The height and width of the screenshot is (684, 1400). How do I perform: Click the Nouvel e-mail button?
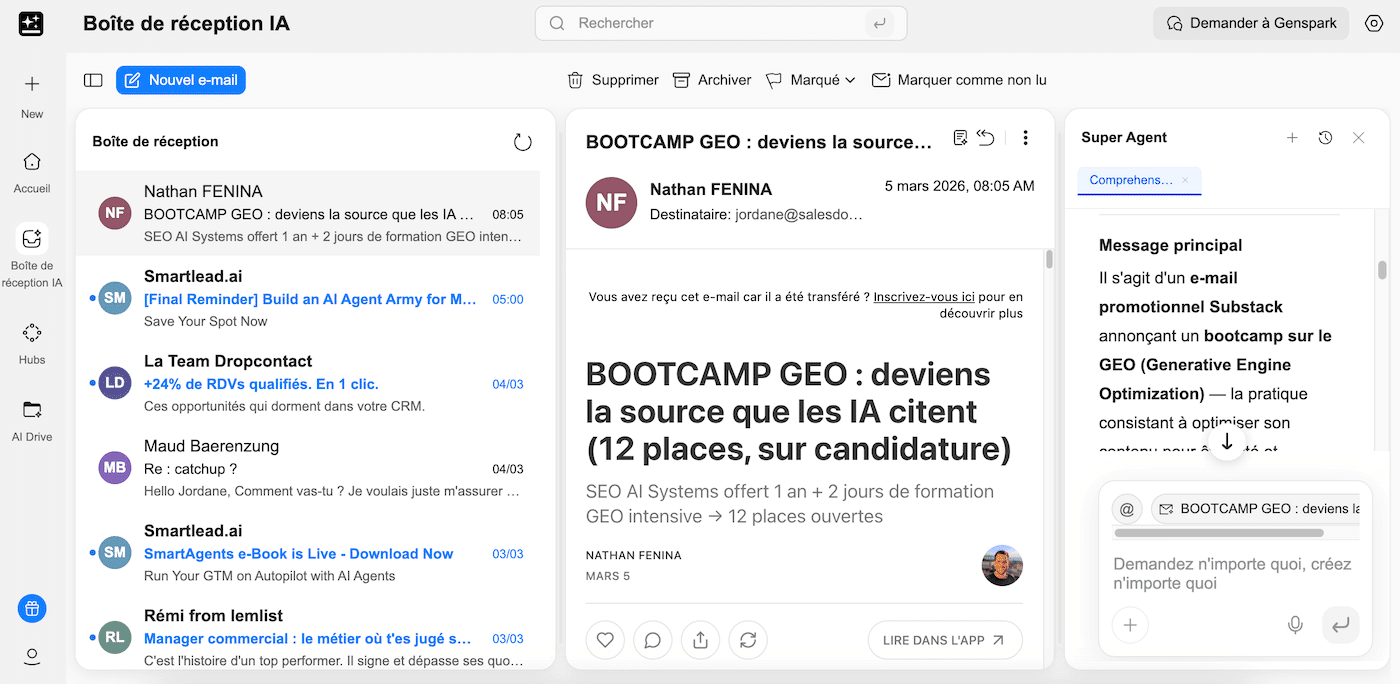[181, 80]
